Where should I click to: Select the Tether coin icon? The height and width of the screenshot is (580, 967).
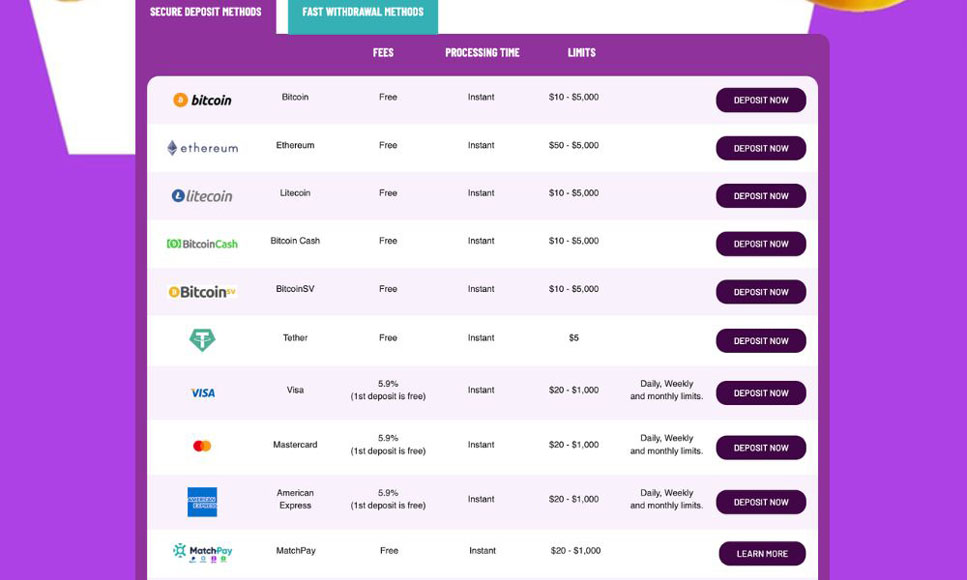click(x=204, y=338)
